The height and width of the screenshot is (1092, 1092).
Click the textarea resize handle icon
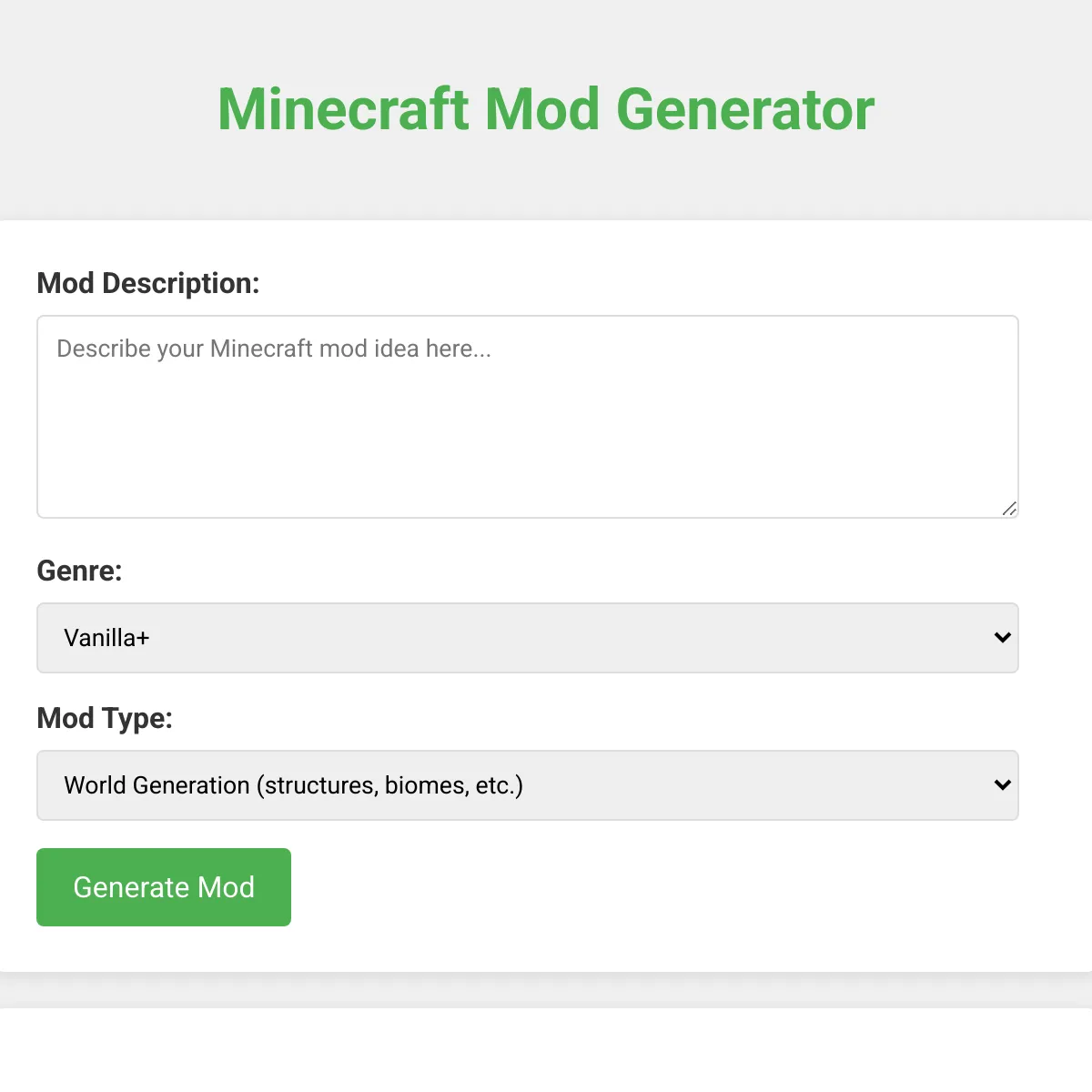(1010, 510)
